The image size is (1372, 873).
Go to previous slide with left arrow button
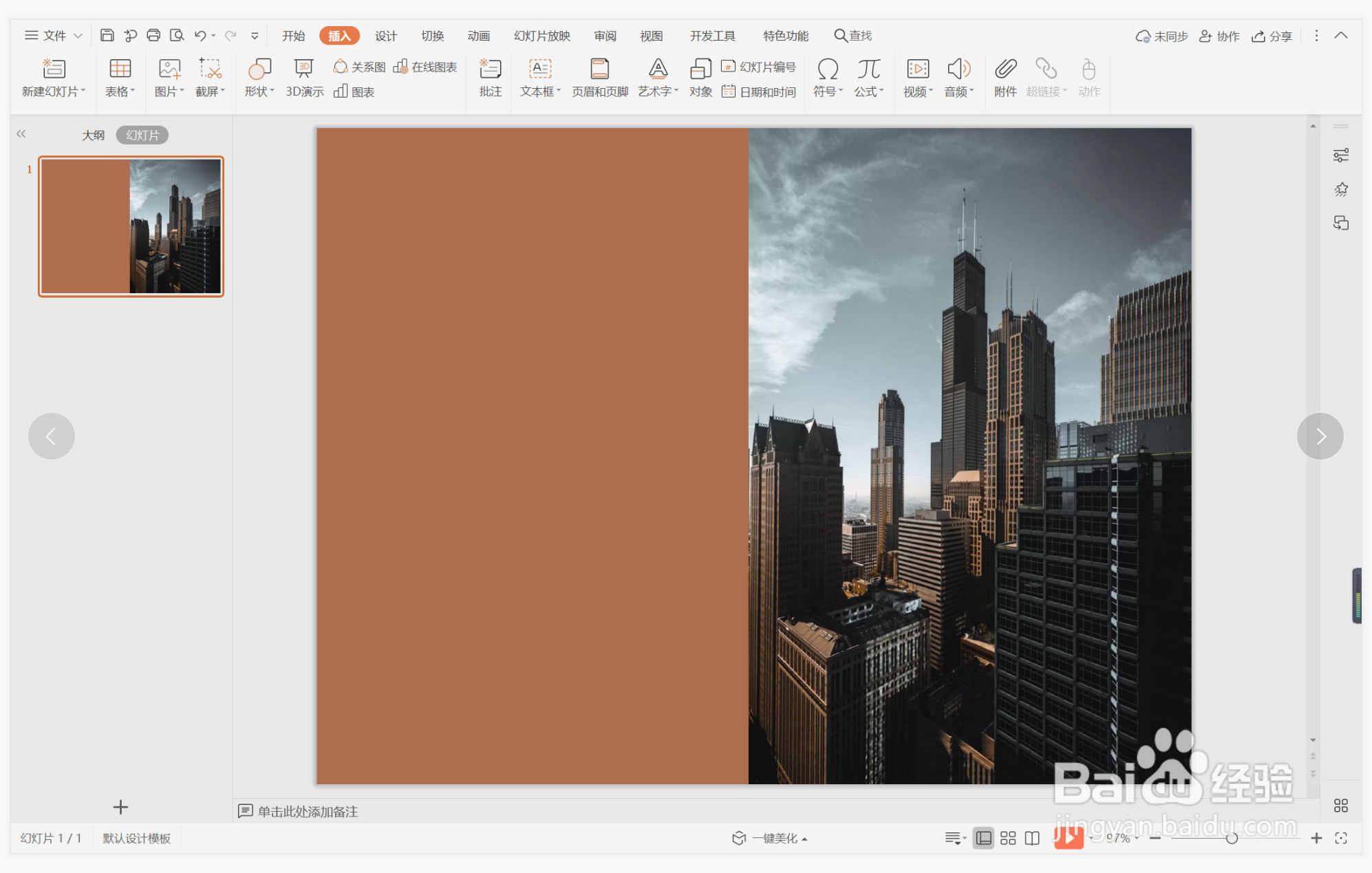(51, 436)
